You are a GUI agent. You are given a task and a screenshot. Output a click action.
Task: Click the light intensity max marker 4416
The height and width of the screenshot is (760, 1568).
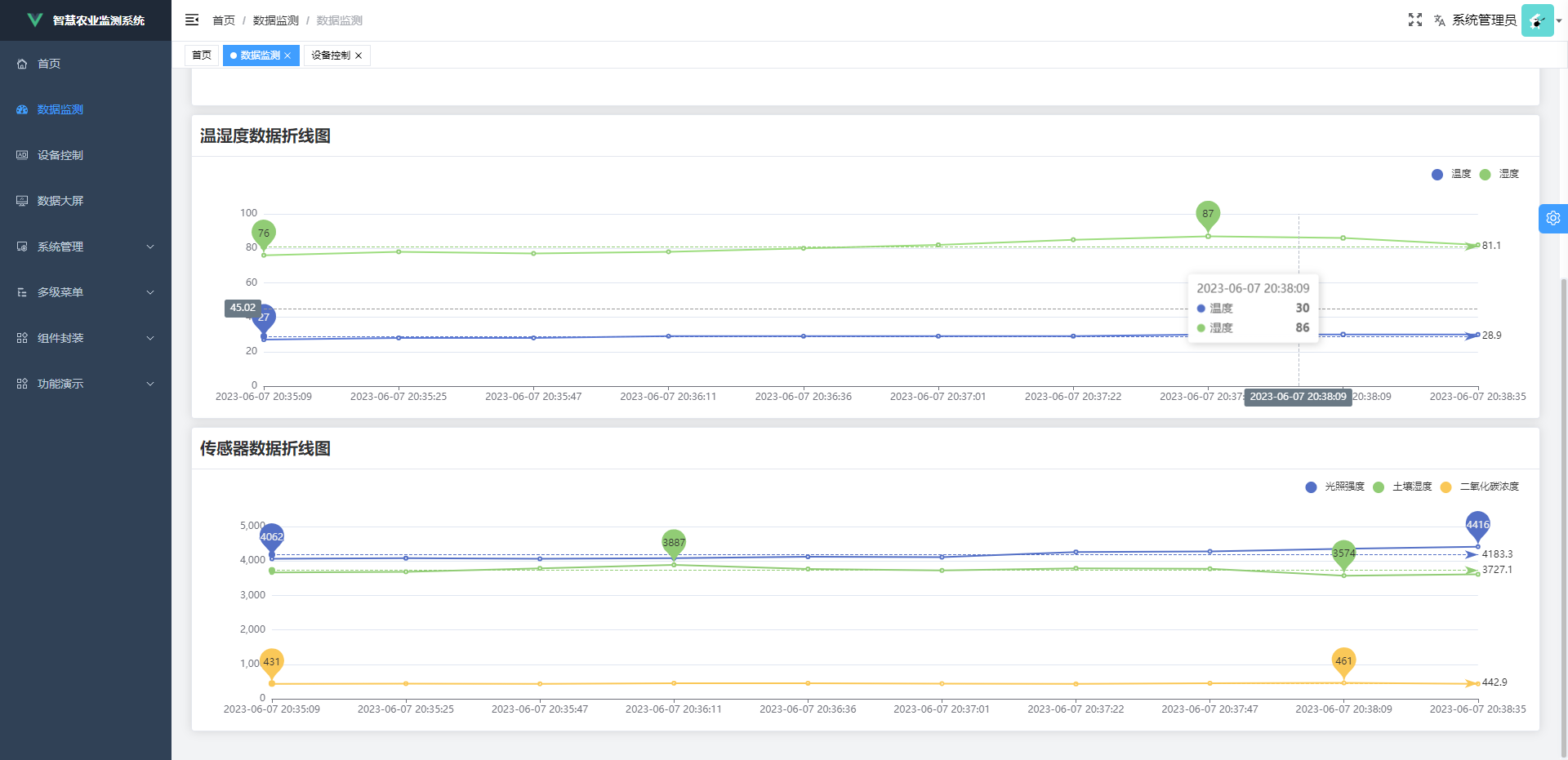pyautogui.click(x=1477, y=526)
